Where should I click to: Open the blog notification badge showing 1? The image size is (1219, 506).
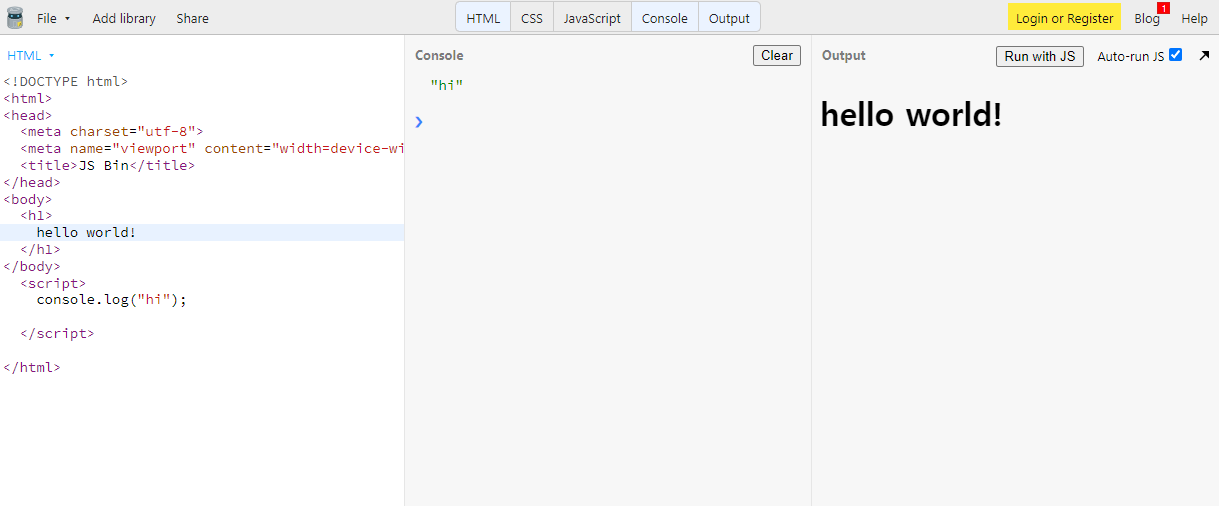pos(1163,8)
